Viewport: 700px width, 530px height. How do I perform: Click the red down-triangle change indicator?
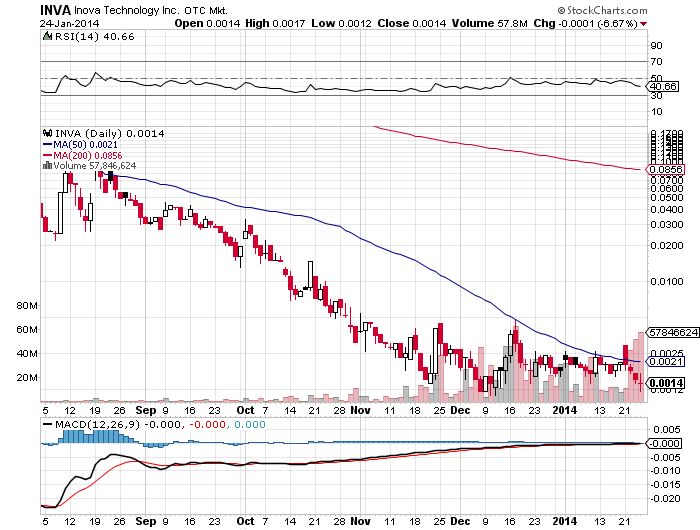(x=643, y=24)
